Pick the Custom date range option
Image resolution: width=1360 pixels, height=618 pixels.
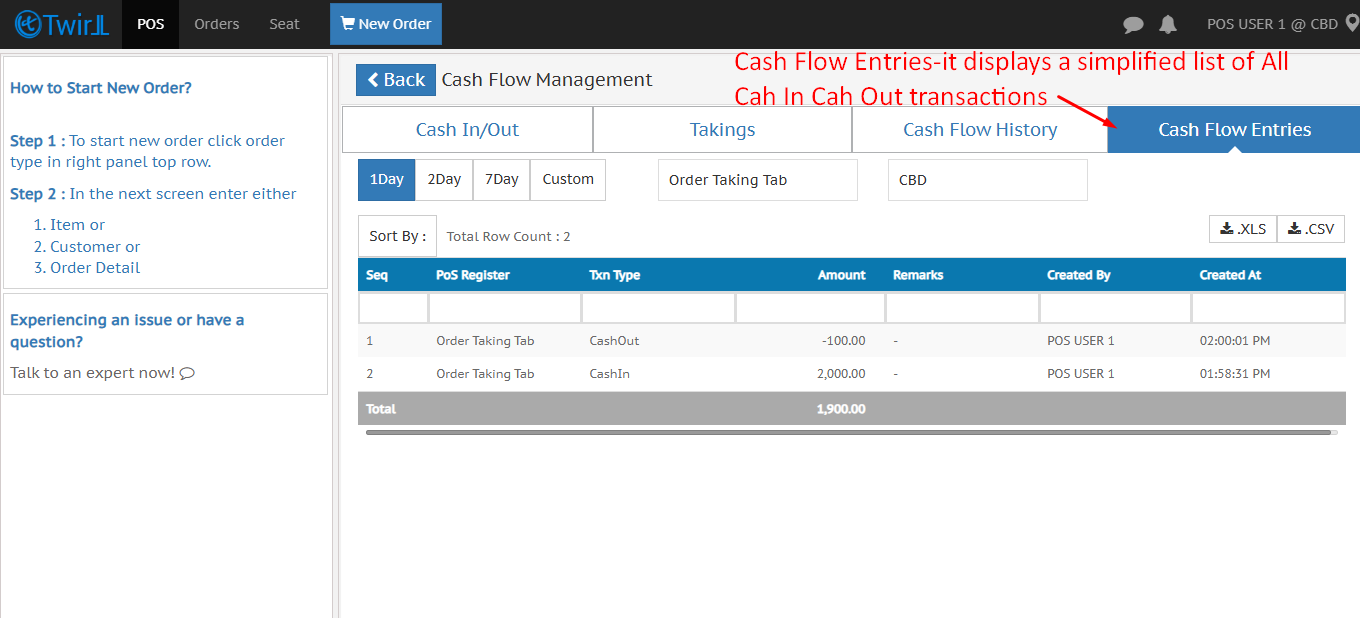(x=568, y=180)
